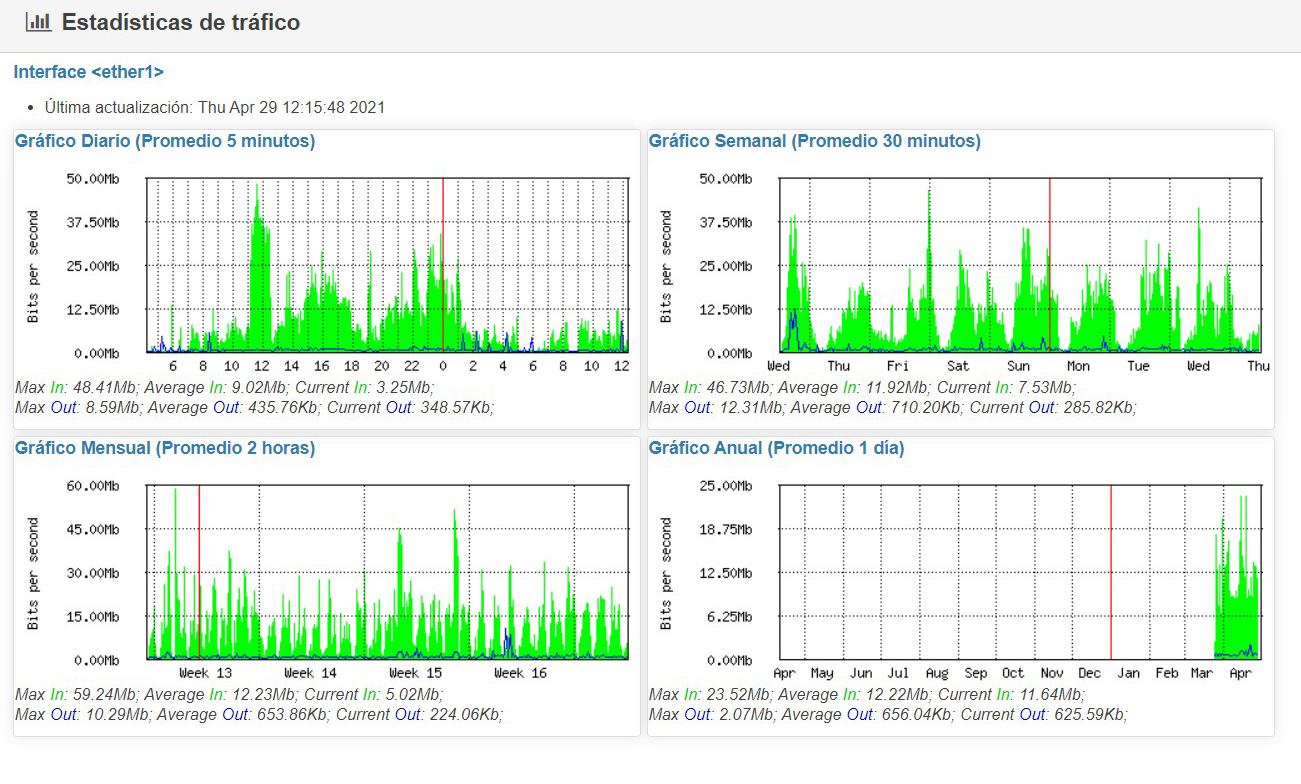
Task: Click the Gráfico Diario section heading
Action: 165,141
